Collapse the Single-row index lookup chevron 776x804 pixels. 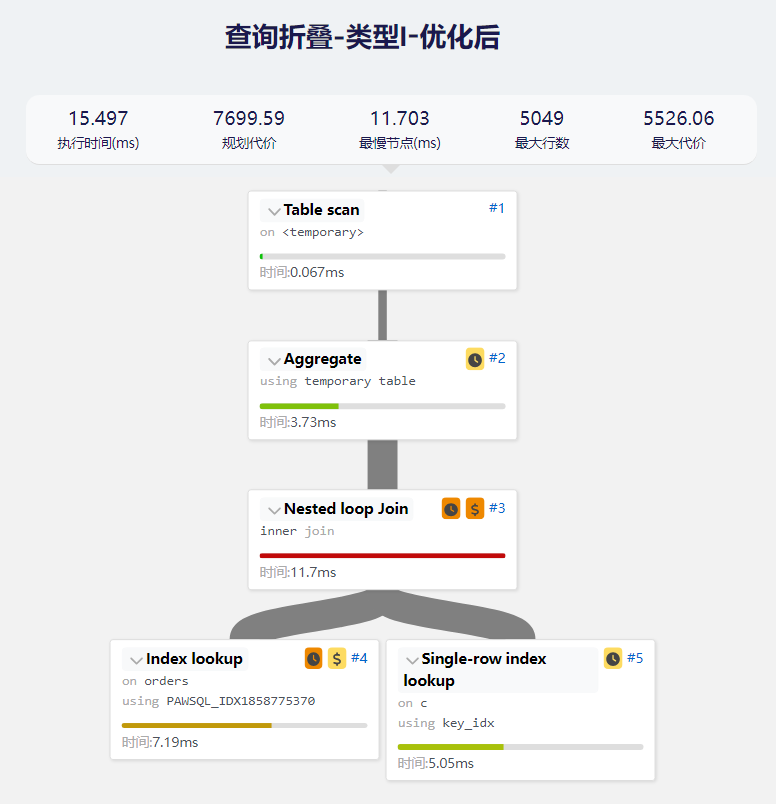[412, 661]
